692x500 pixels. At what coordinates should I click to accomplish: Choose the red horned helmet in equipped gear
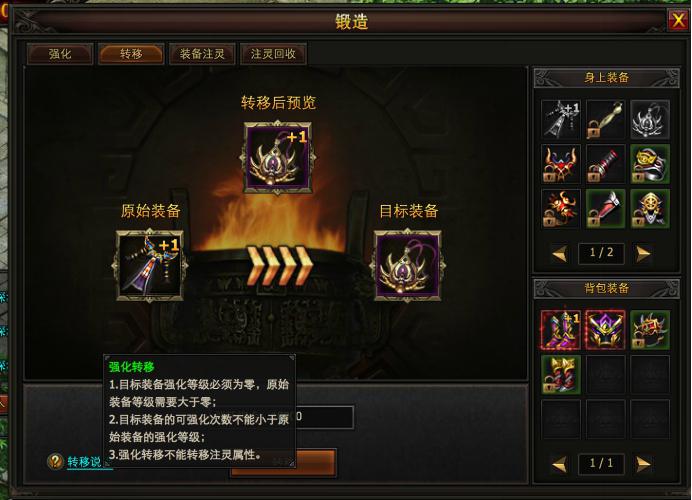coord(561,164)
